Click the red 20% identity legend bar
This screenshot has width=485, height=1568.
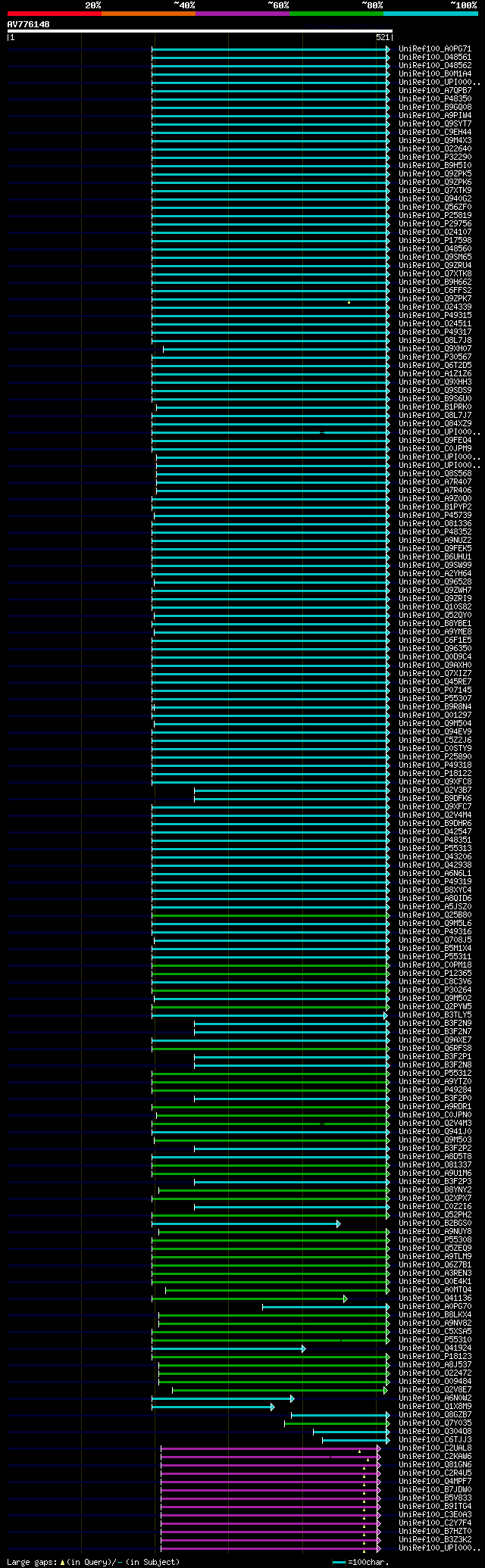point(55,14)
